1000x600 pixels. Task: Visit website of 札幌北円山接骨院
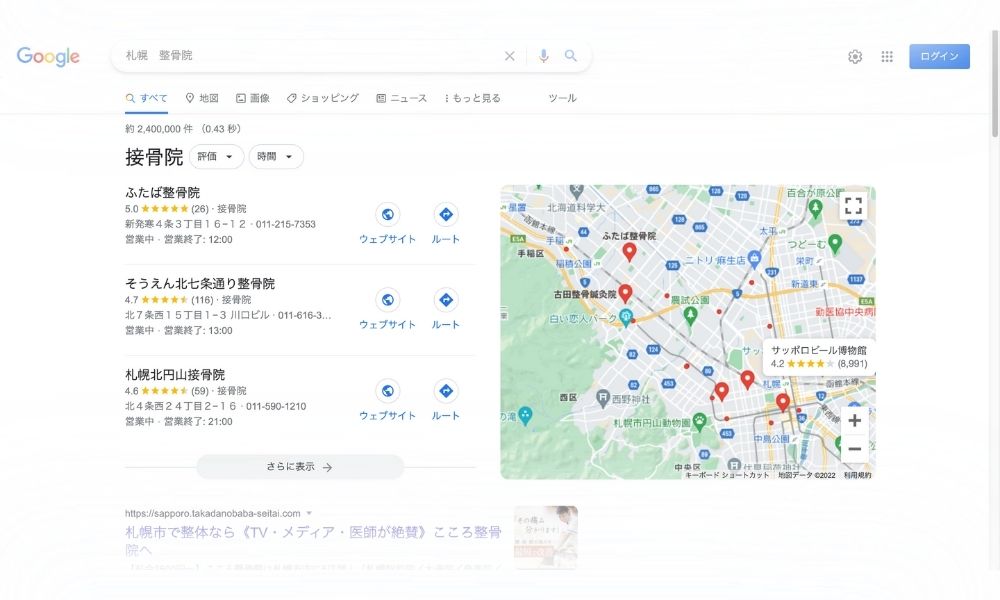[x=387, y=400]
